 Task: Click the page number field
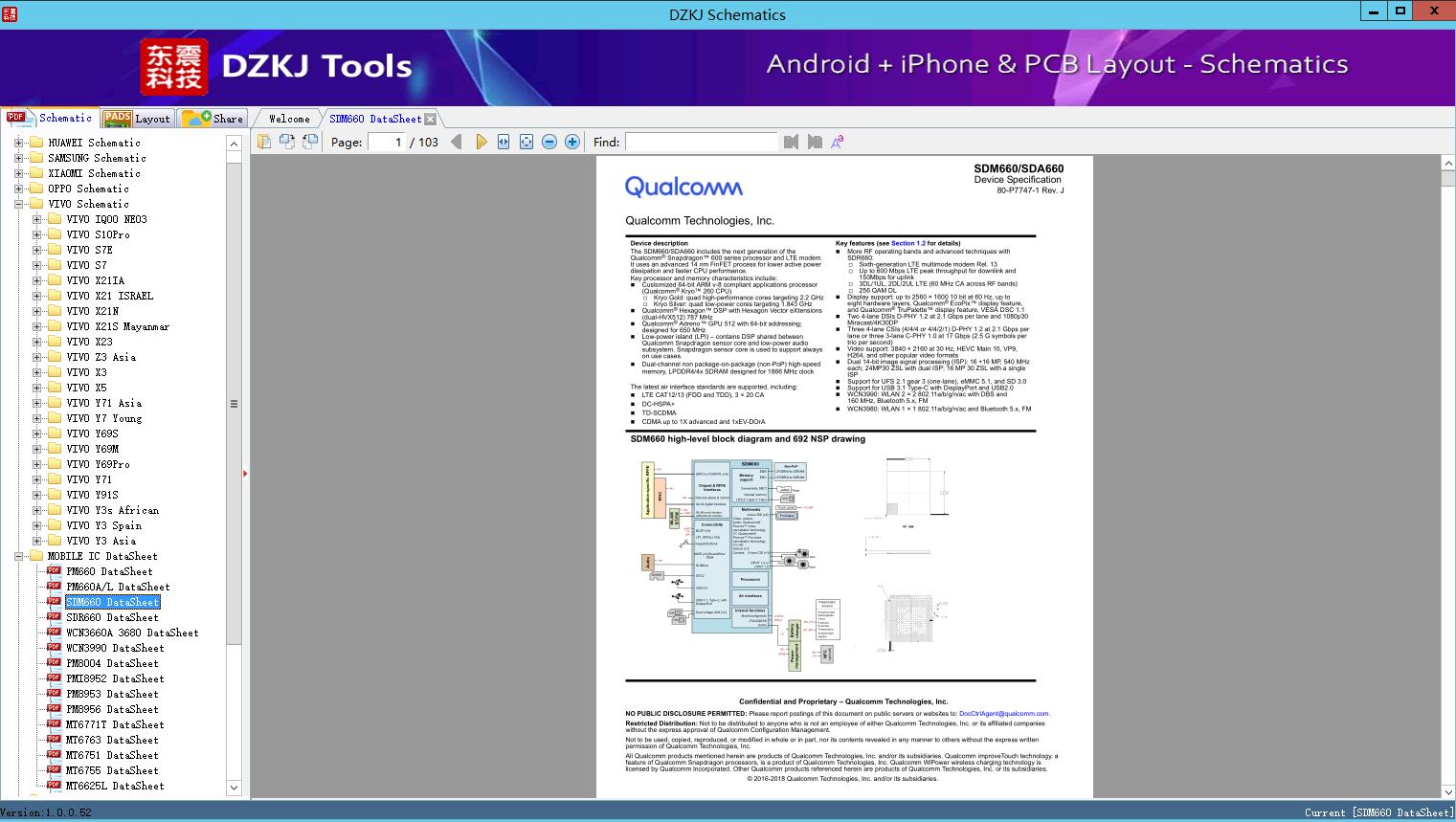387,142
